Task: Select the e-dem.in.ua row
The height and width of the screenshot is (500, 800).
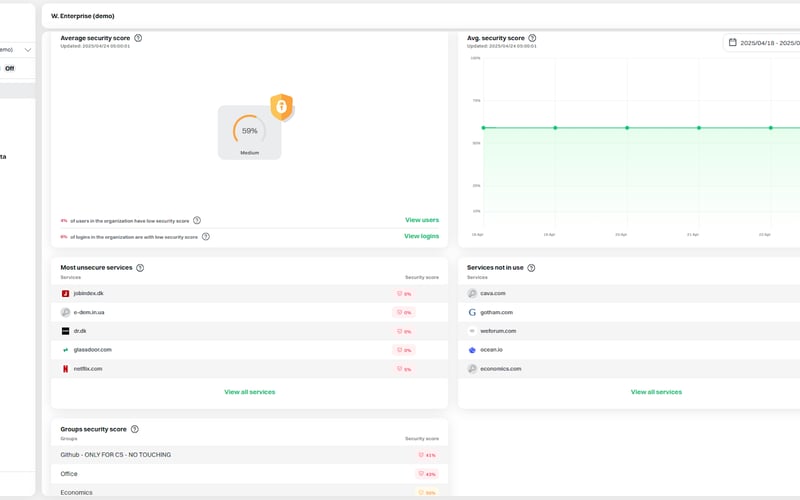Action: click(249, 312)
